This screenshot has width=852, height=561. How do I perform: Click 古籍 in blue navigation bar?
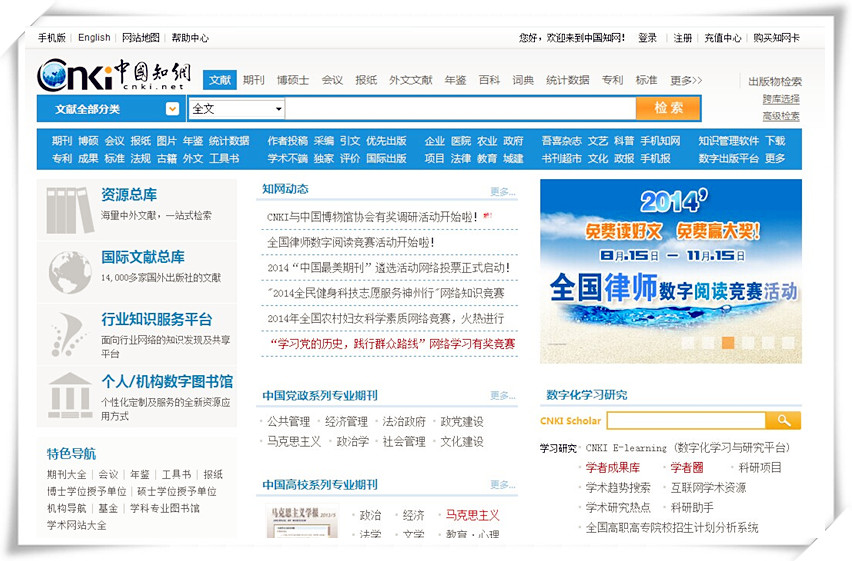click(166, 158)
